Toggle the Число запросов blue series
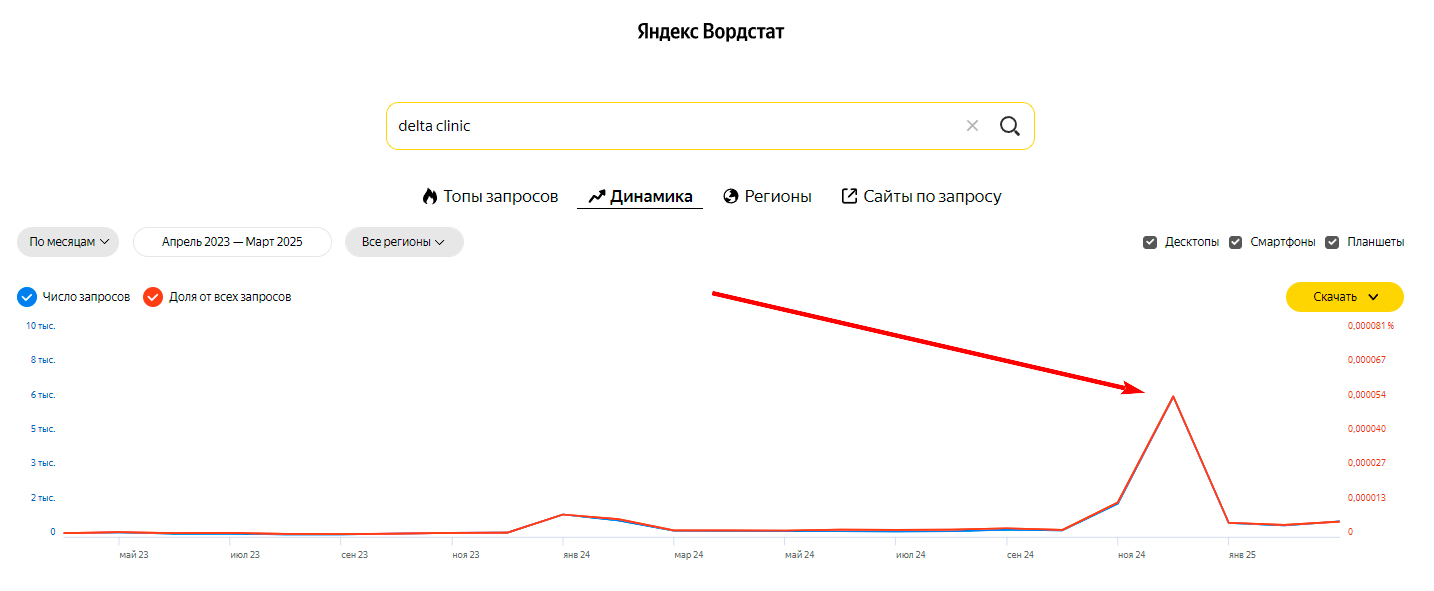The image size is (1434, 591). point(27,297)
